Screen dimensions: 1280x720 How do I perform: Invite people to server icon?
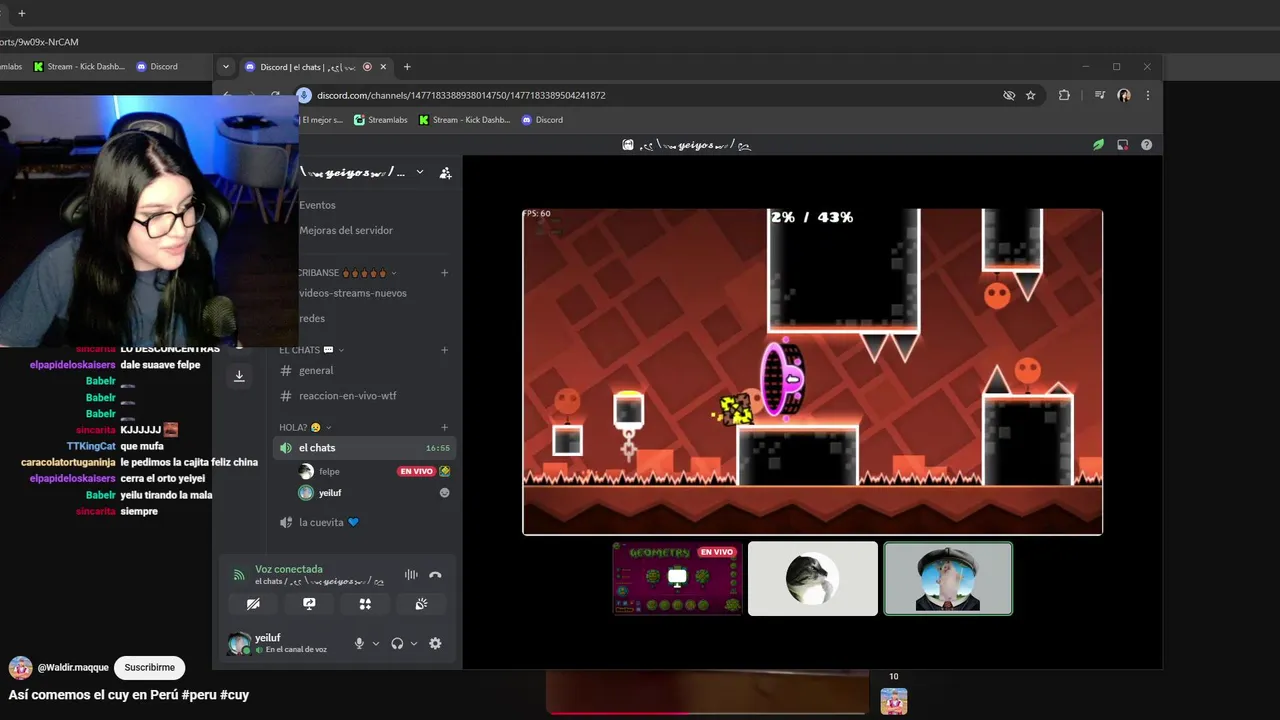[x=445, y=173]
